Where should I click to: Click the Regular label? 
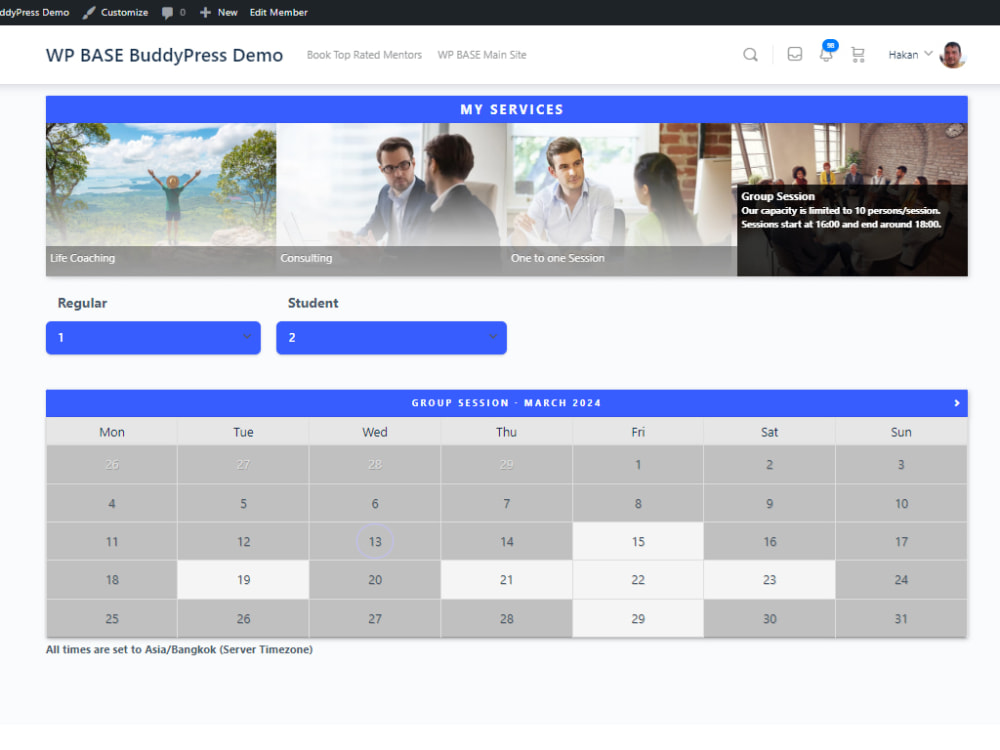[x=82, y=303]
